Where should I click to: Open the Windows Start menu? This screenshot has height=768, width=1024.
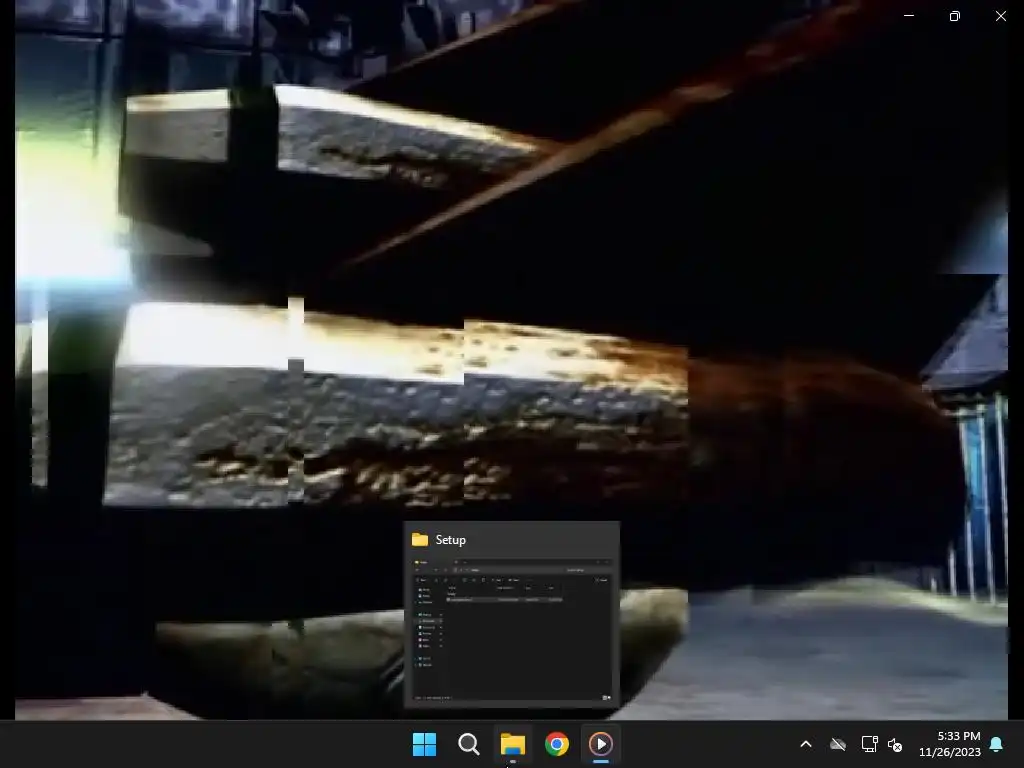click(x=424, y=744)
